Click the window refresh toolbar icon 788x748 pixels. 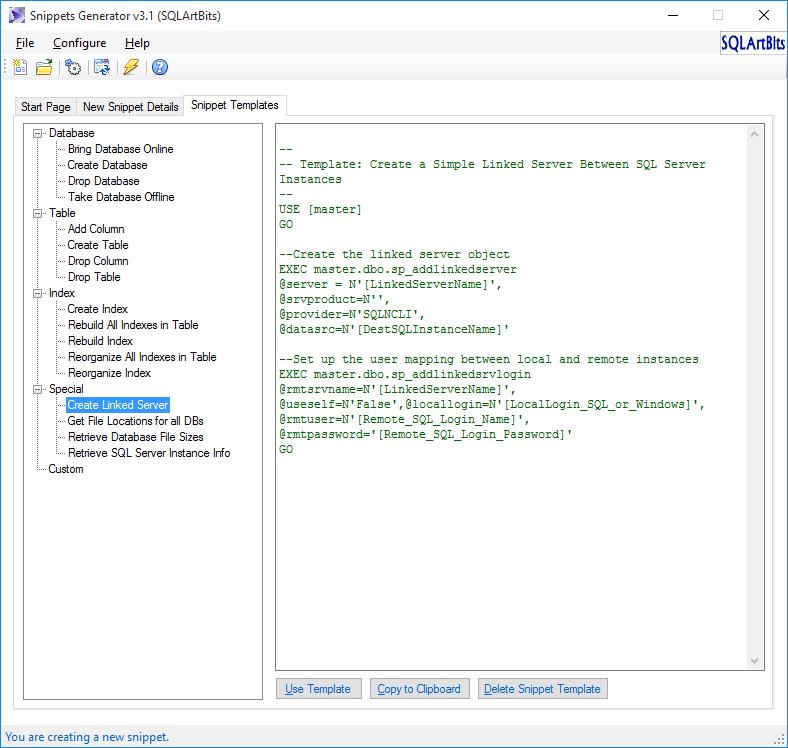[x=101, y=67]
